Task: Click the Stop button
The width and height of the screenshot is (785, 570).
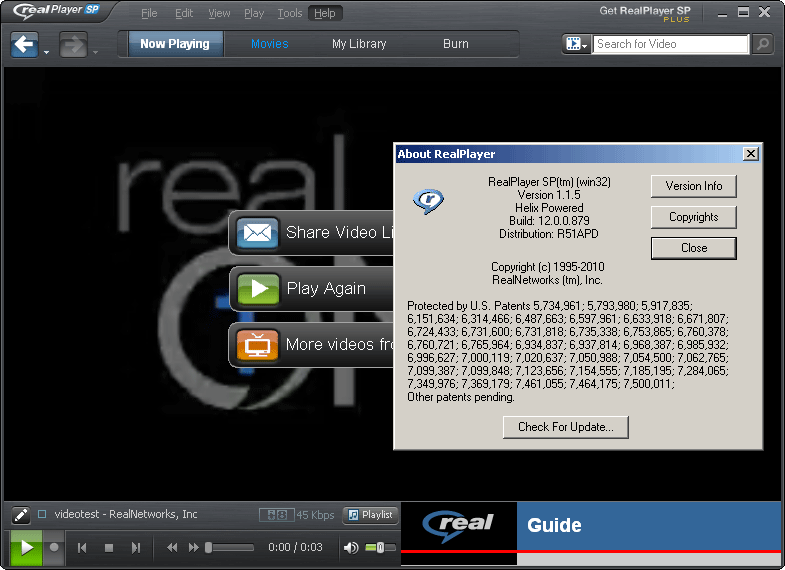Action: (109, 548)
